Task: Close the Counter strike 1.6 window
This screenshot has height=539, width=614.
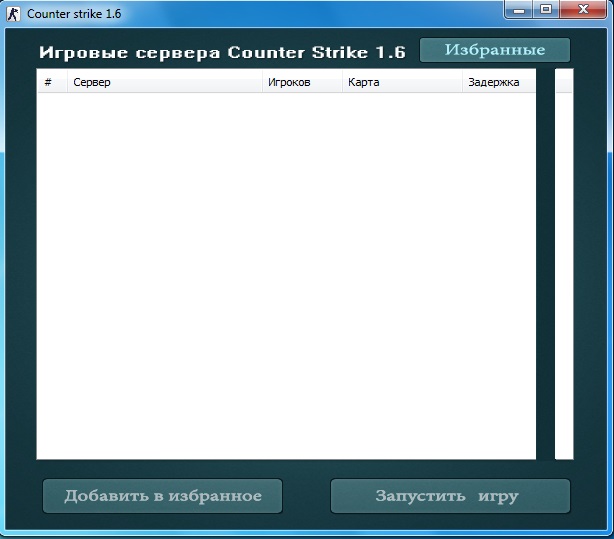Action: [x=583, y=9]
